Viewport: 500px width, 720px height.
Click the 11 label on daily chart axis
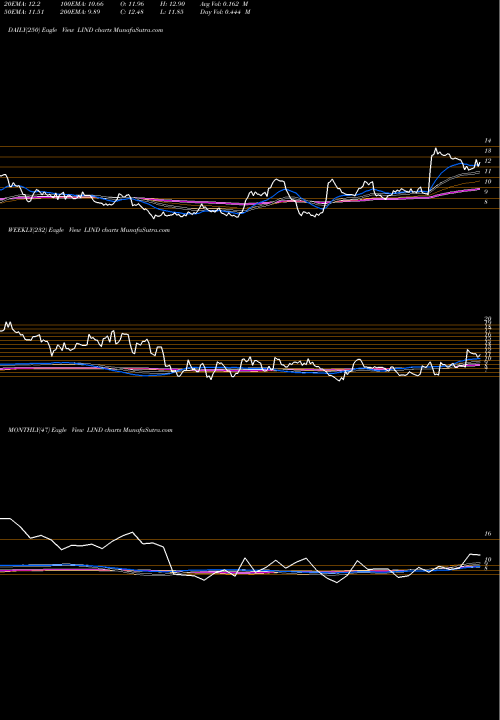[488, 171]
